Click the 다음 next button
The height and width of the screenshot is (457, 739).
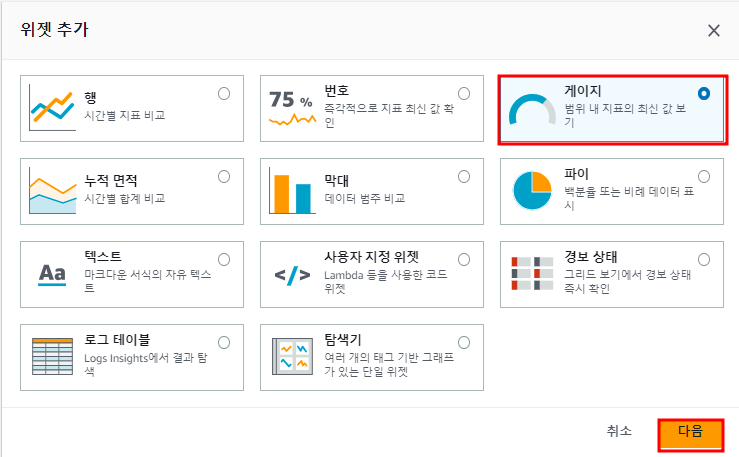(690, 432)
